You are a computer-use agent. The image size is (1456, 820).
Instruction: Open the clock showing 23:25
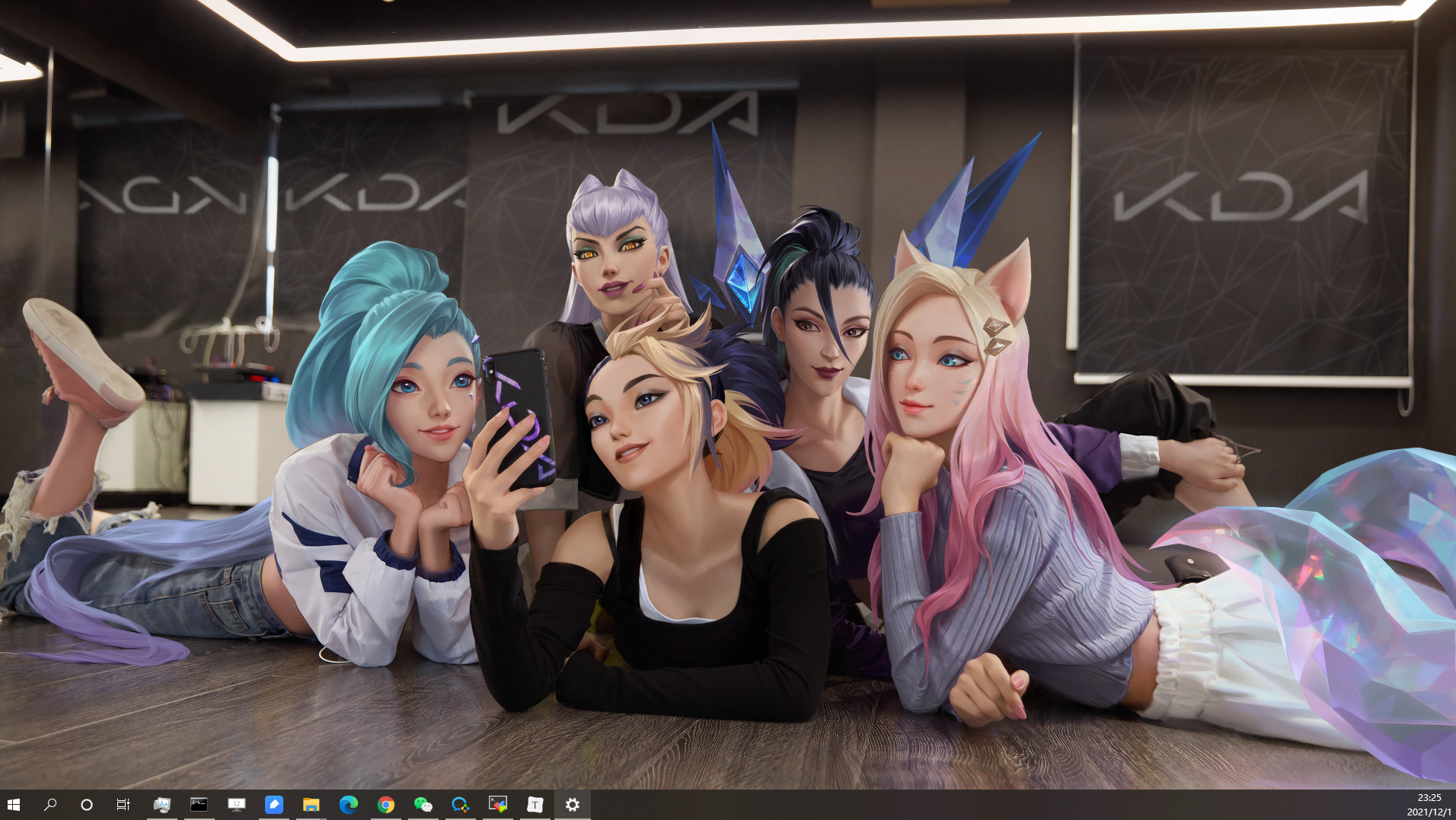click(1429, 797)
